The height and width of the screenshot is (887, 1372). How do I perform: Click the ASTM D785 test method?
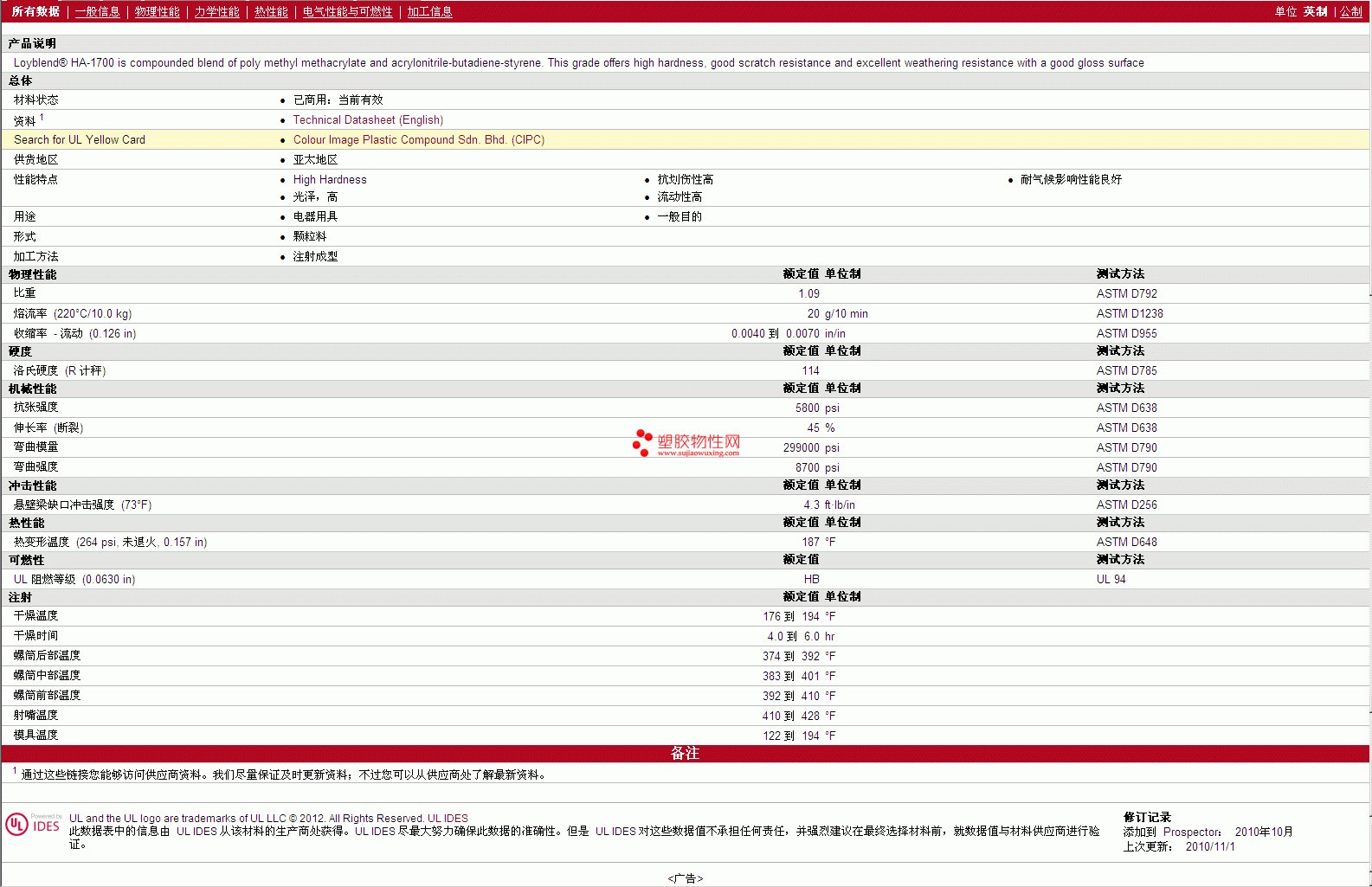click(x=1127, y=371)
